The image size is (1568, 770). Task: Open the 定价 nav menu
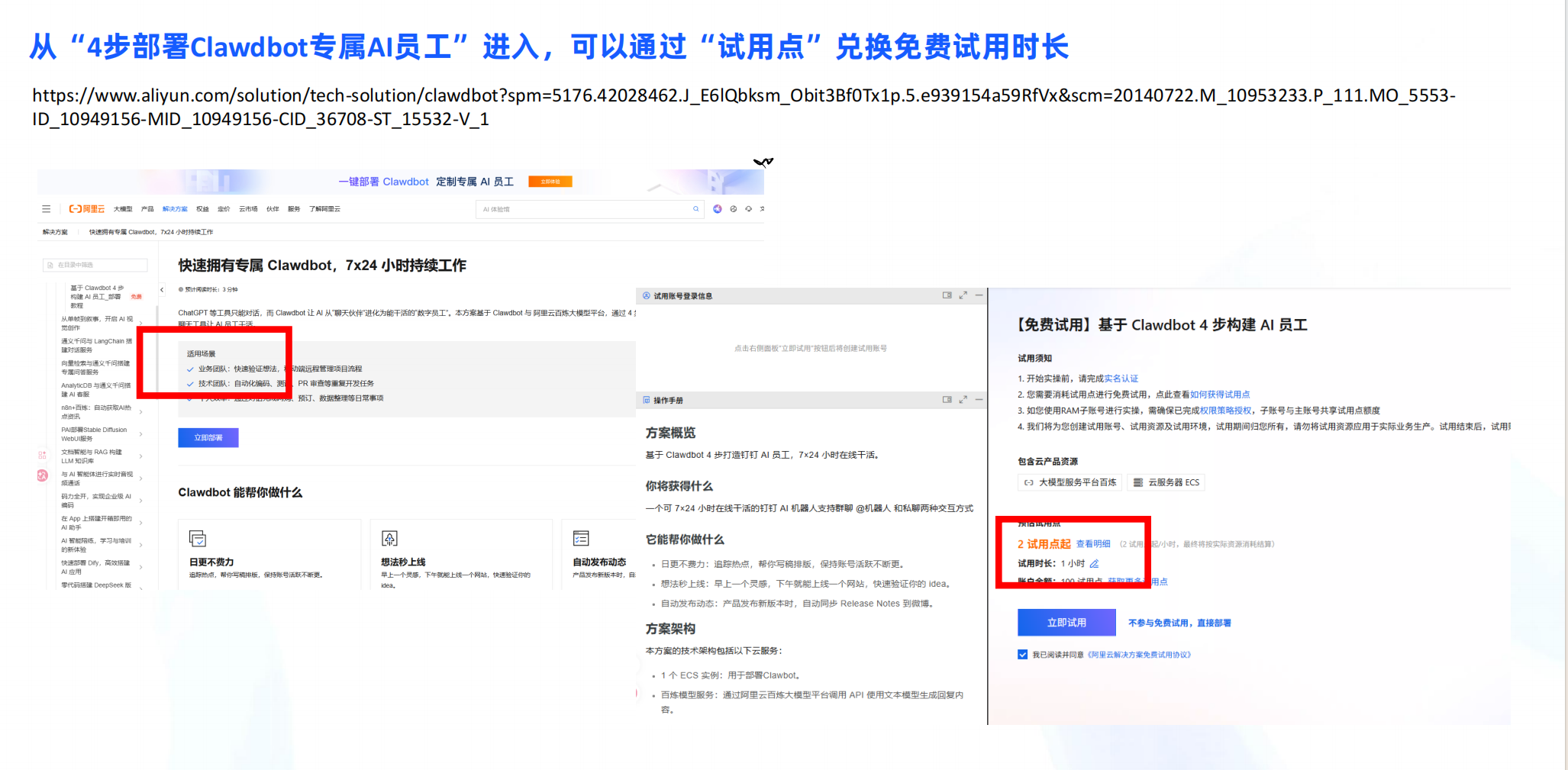click(224, 209)
